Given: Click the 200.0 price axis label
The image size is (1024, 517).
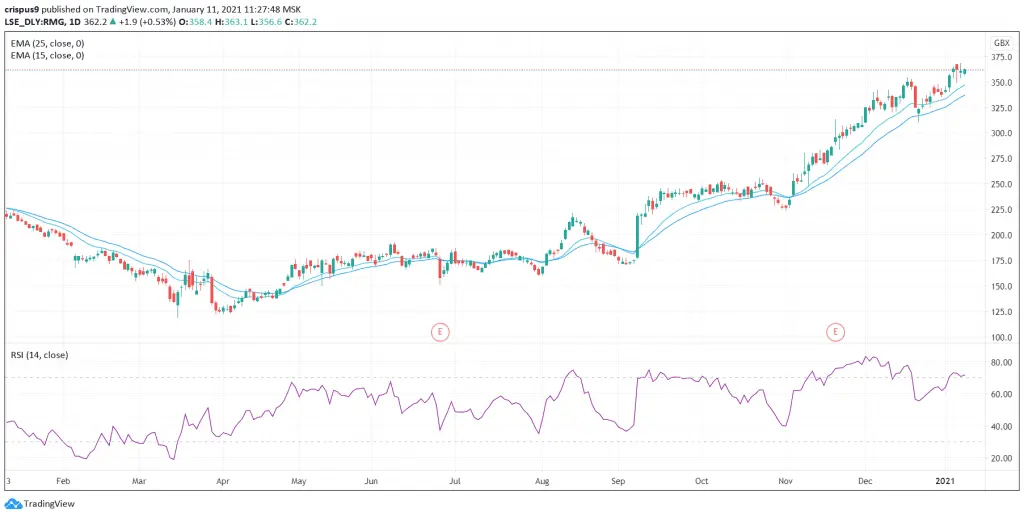Looking at the screenshot, I should 1003,236.
